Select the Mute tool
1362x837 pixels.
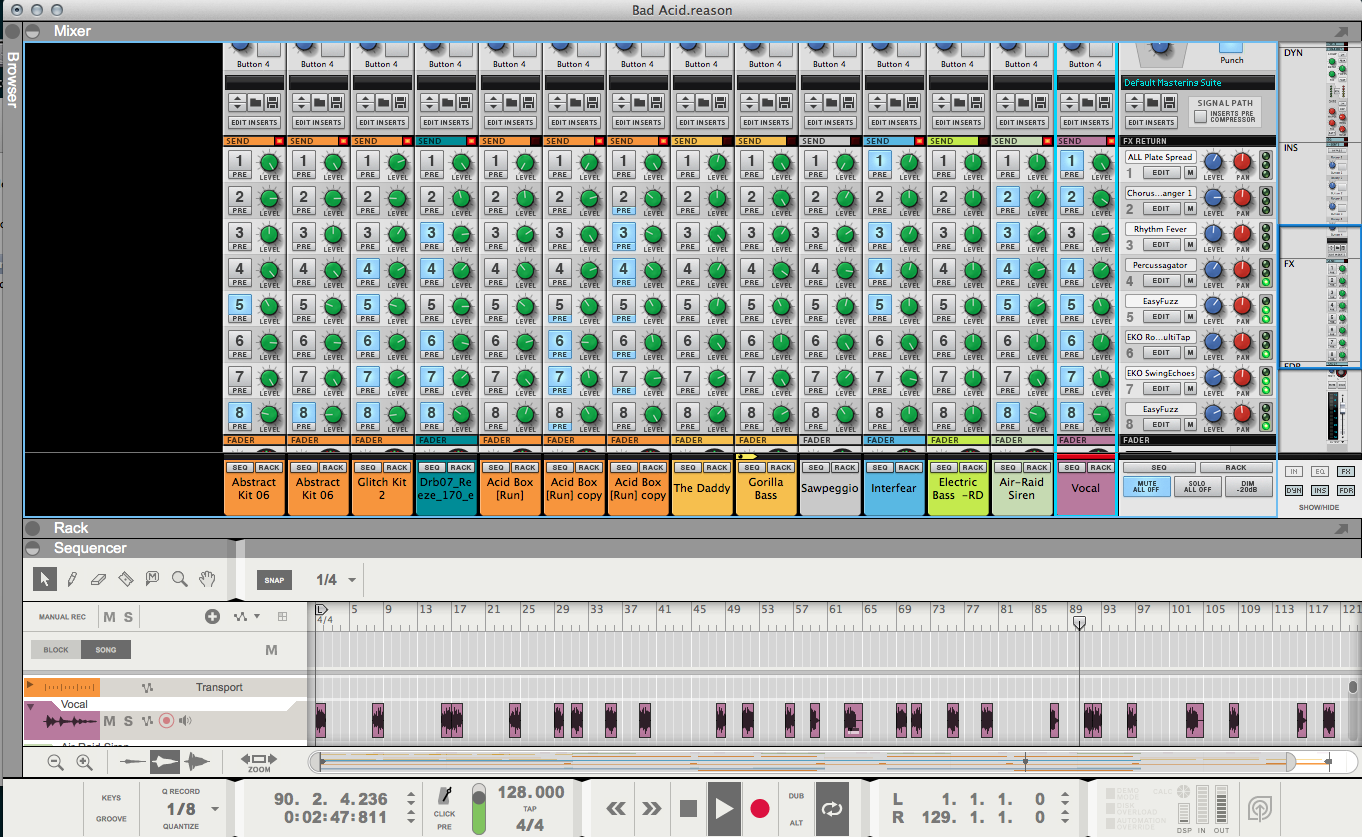point(152,579)
